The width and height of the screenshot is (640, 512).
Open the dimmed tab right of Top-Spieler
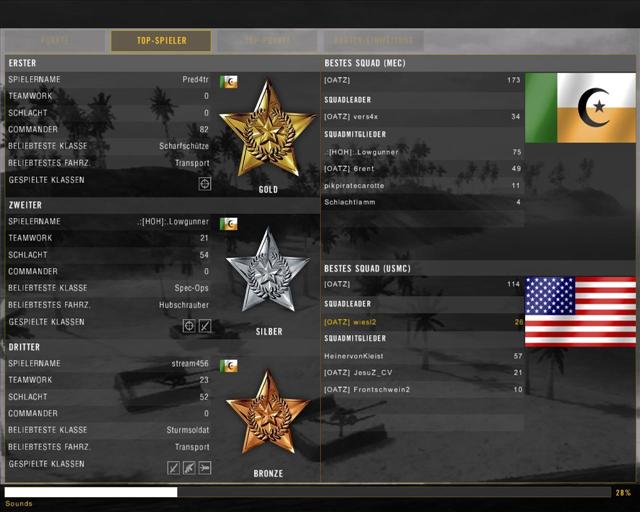(x=265, y=41)
